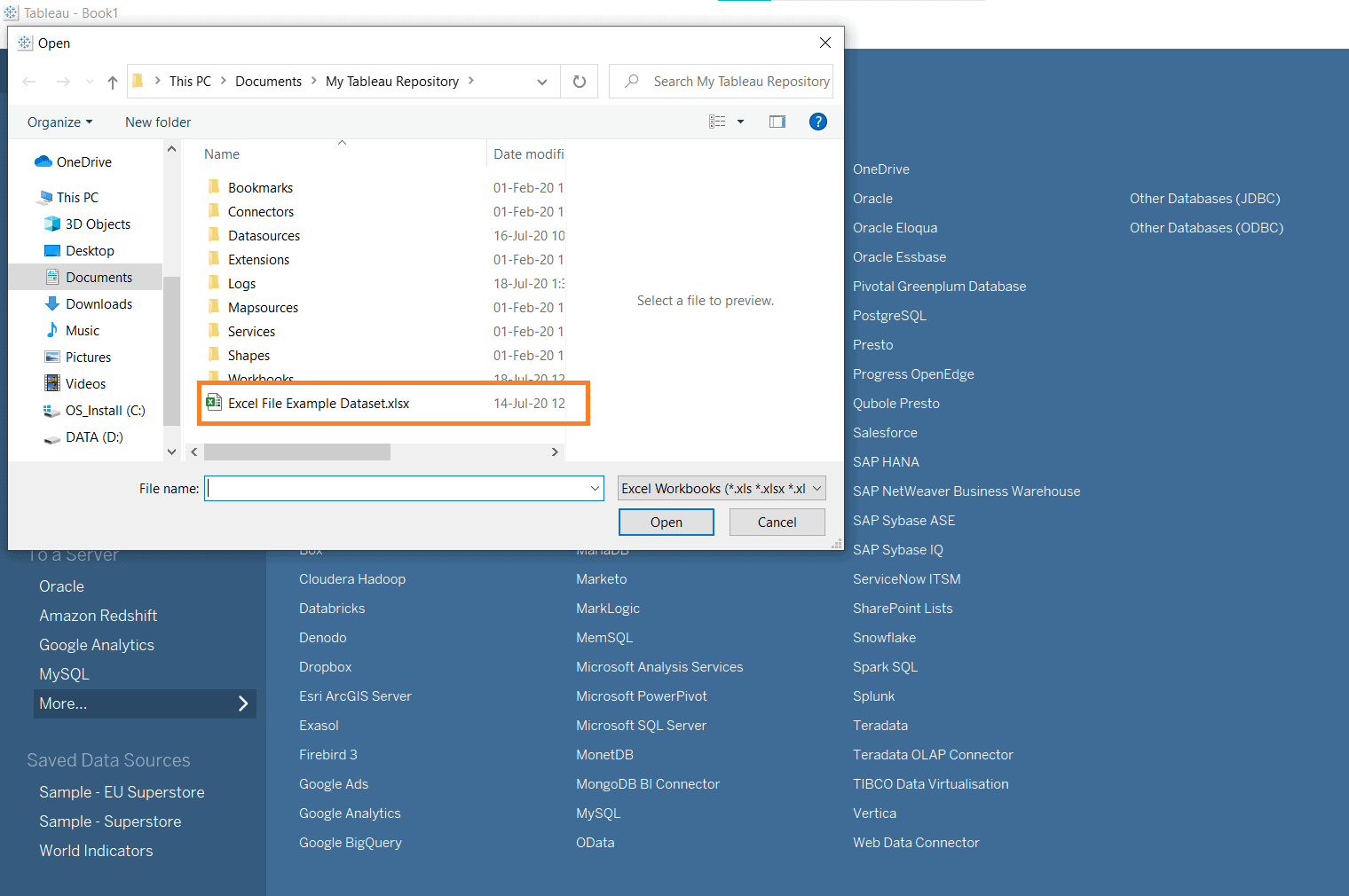The image size is (1349, 896).
Task: Click the New folder button
Action: [x=158, y=122]
